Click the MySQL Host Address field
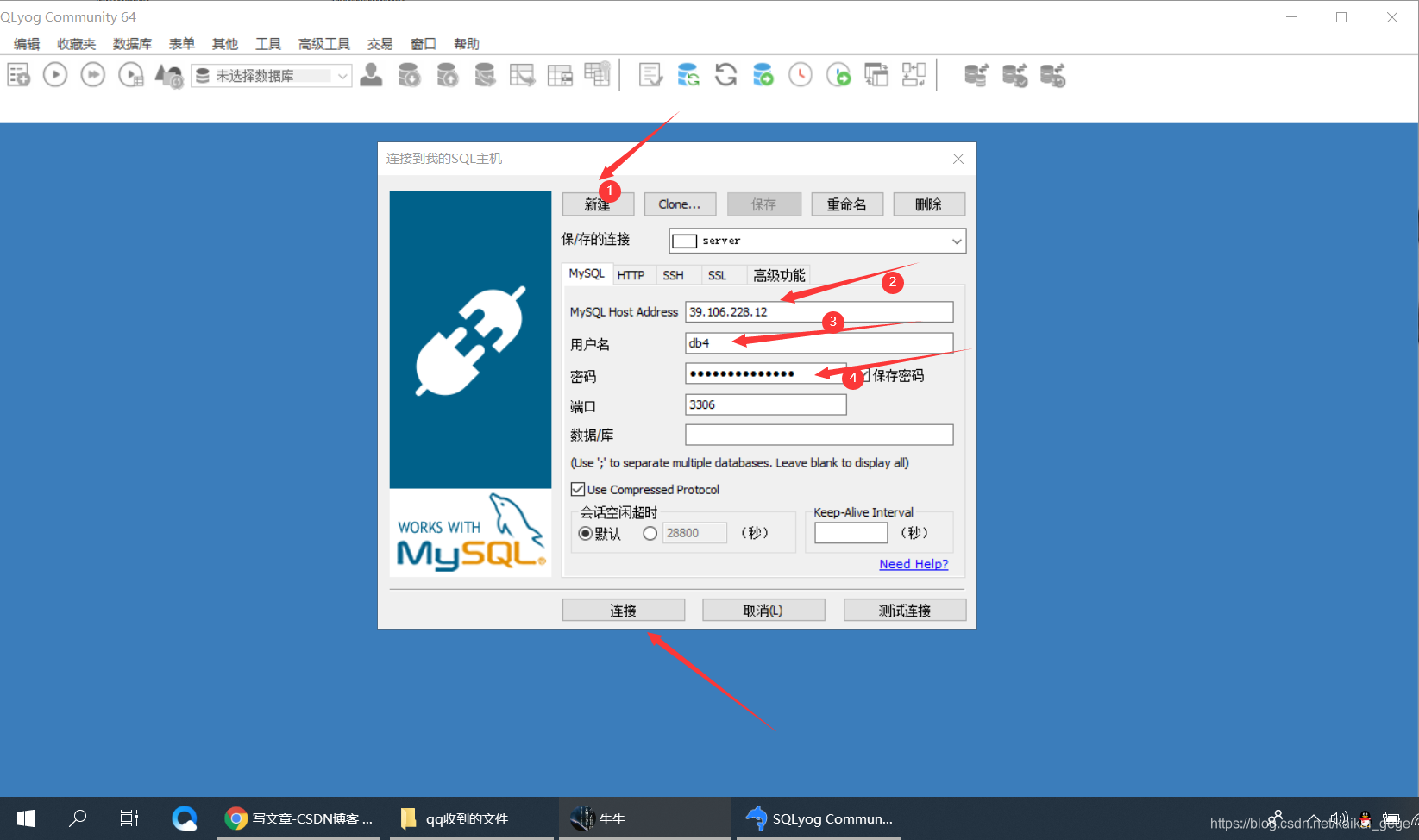 coord(819,312)
